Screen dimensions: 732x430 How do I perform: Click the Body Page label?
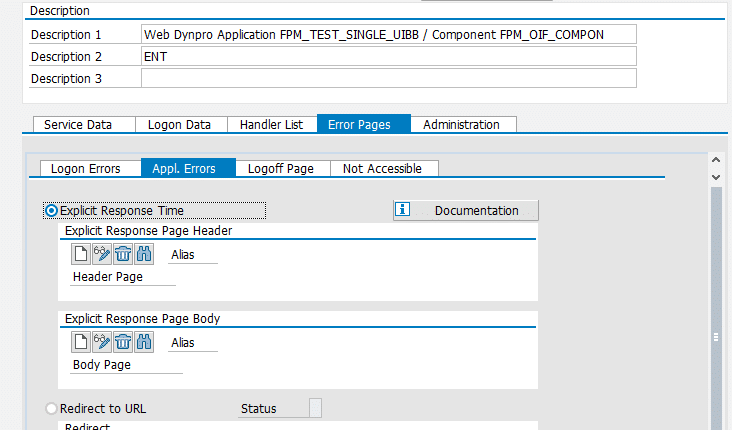(102, 365)
